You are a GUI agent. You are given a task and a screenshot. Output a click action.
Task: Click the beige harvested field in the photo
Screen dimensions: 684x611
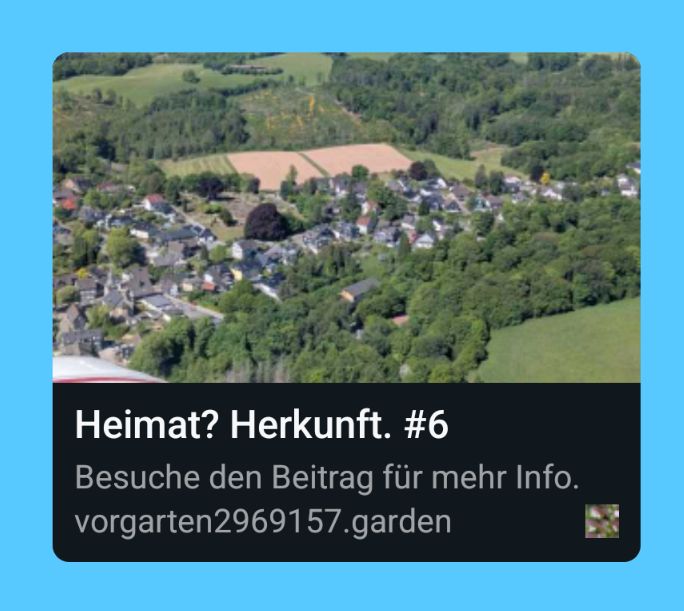pos(316,165)
